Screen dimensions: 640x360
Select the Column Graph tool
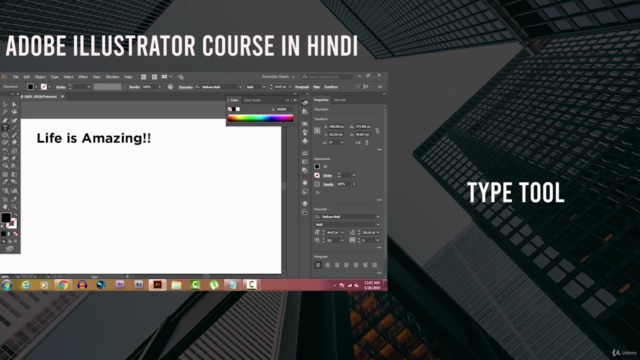coord(14,191)
